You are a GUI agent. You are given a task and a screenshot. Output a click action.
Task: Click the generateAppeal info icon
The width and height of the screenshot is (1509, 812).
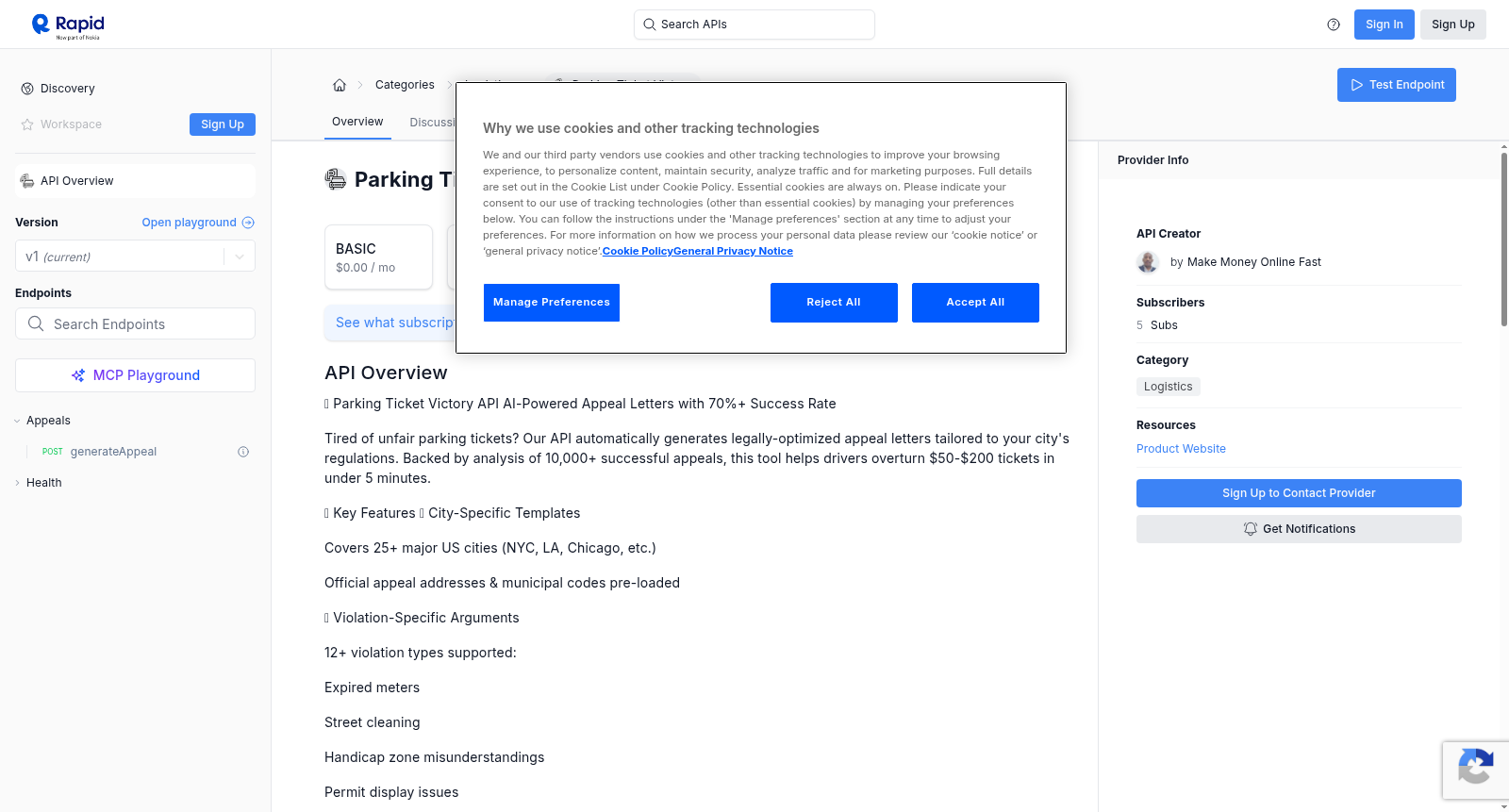click(243, 452)
